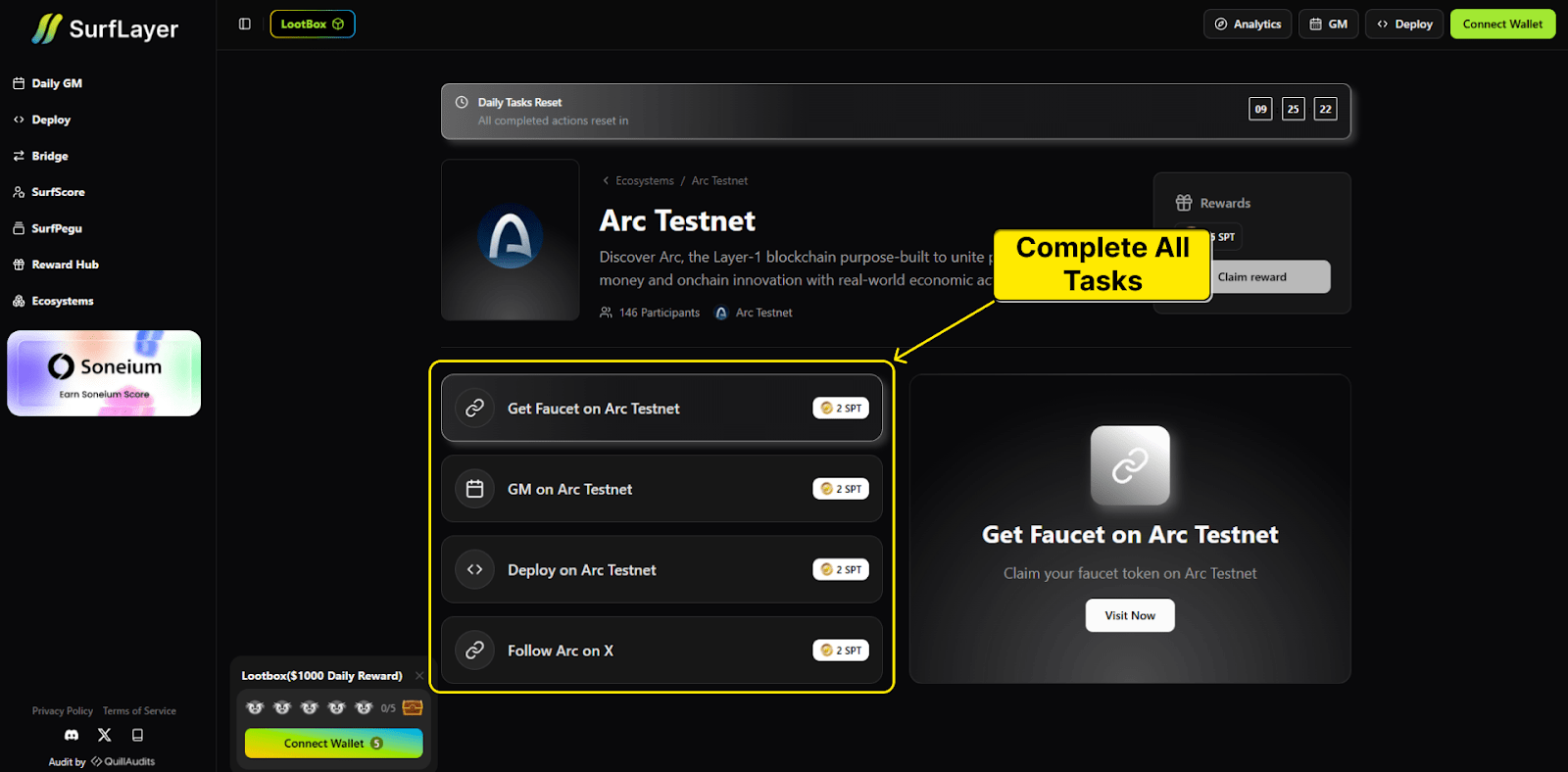1568x772 pixels.
Task: Click the Arc Testnet breadcrumb text
Action: point(719,181)
